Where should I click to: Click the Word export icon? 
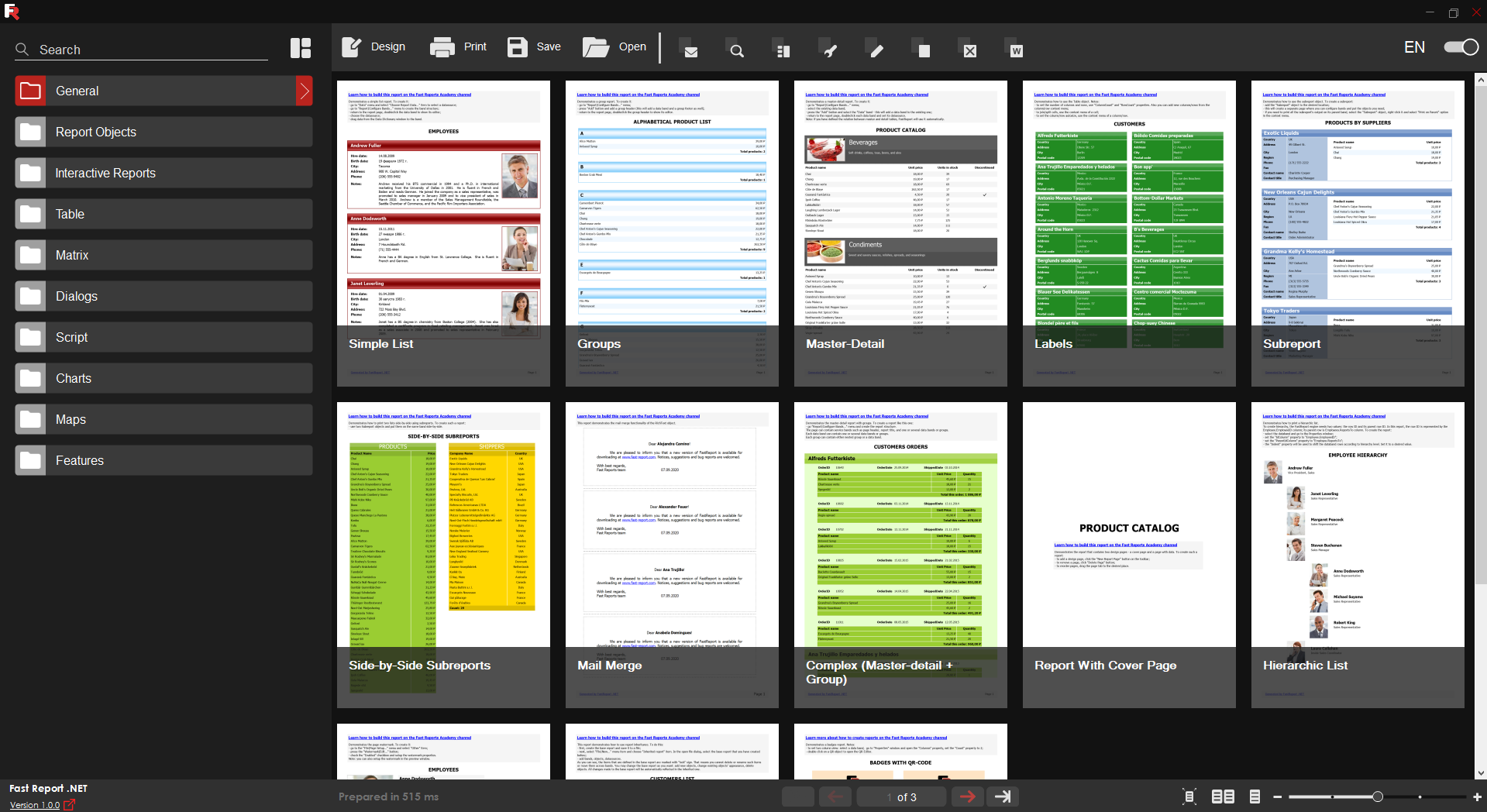(x=1017, y=51)
